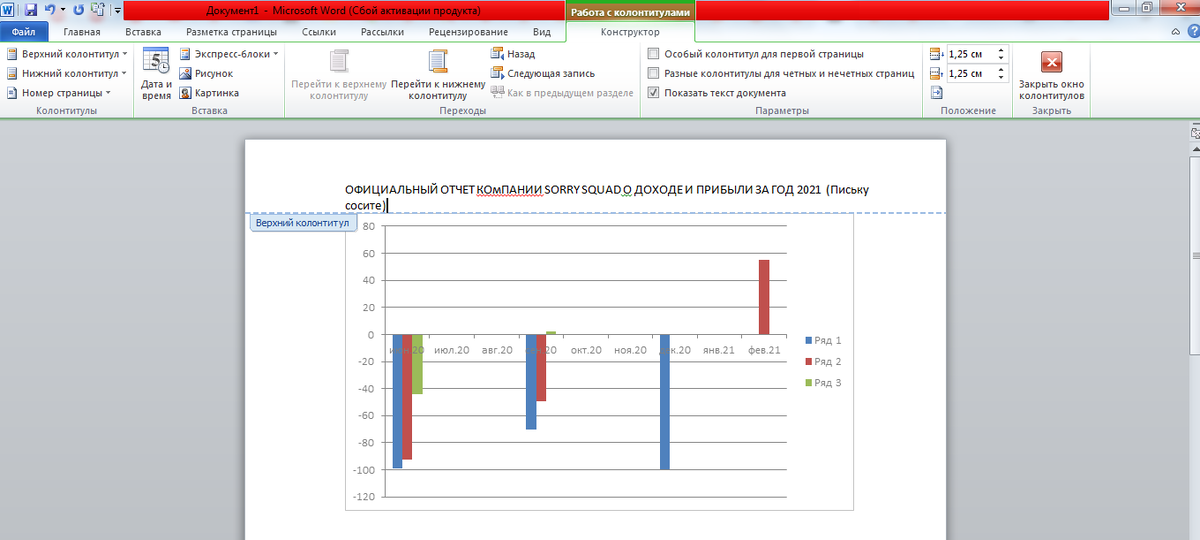1200x540 pixels.
Task: Click the blue дек.20 bar reaching -100
Action: [665, 402]
